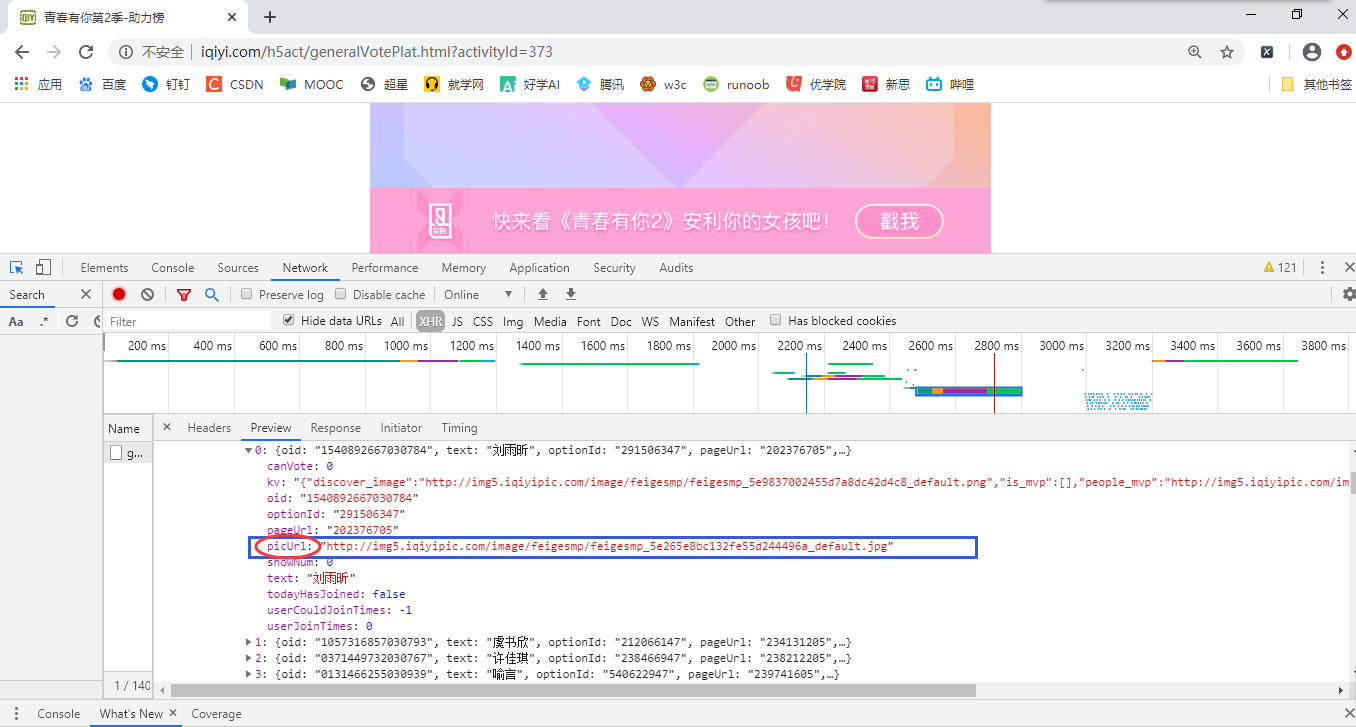The height and width of the screenshot is (727, 1356).
Task: Open the Network settings gear icon
Action: [1349, 294]
